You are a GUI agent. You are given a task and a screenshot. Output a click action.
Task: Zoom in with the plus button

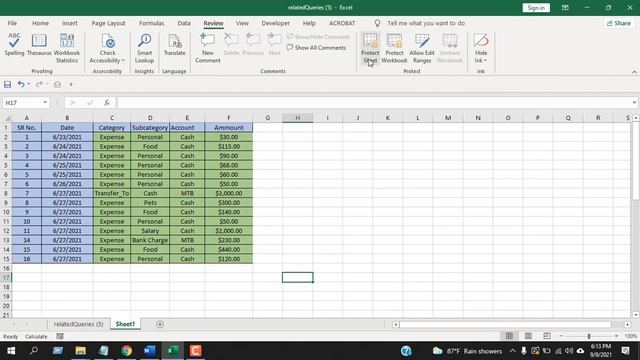(616, 336)
